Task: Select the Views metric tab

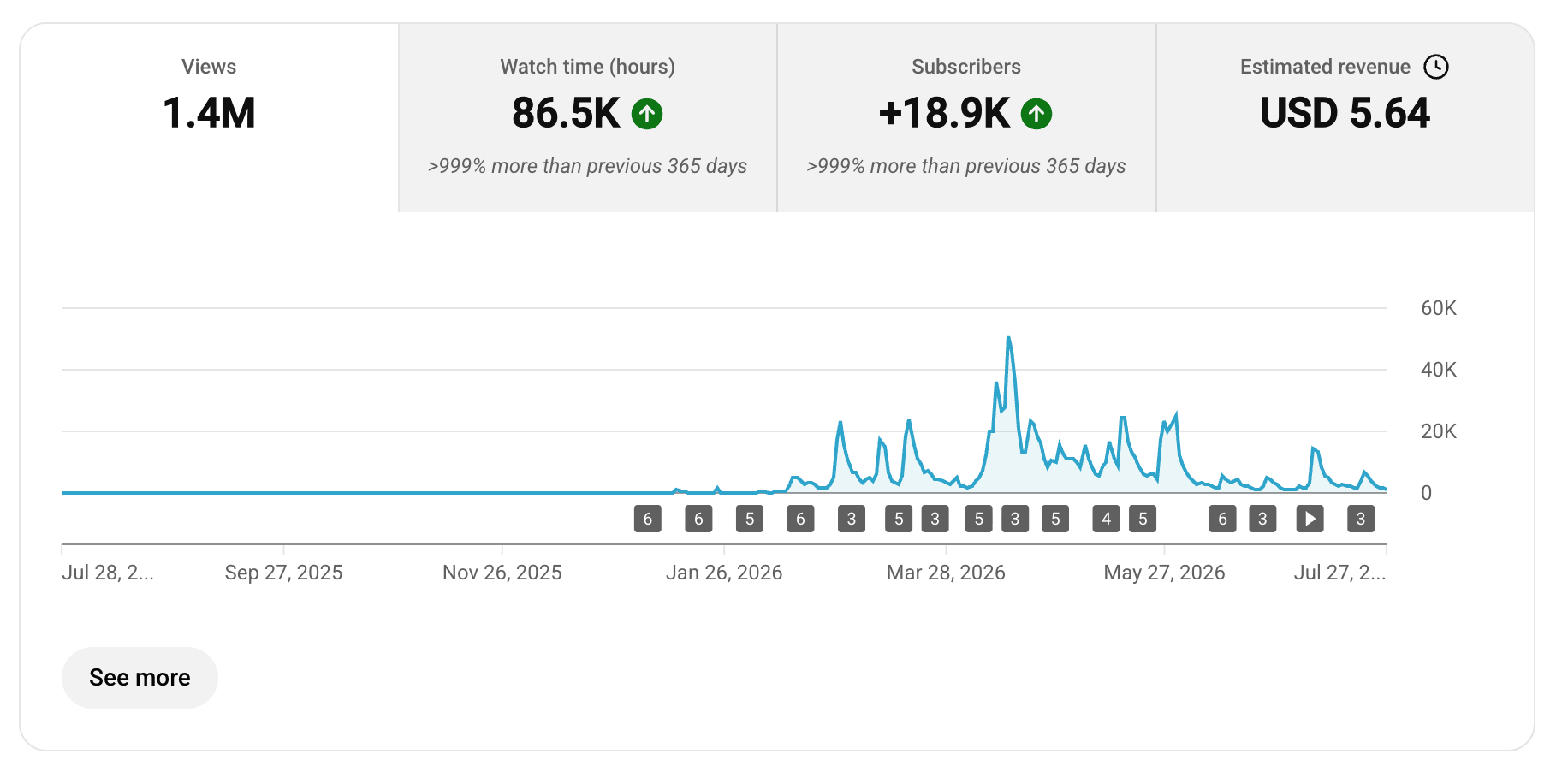Action: tap(209, 118)
